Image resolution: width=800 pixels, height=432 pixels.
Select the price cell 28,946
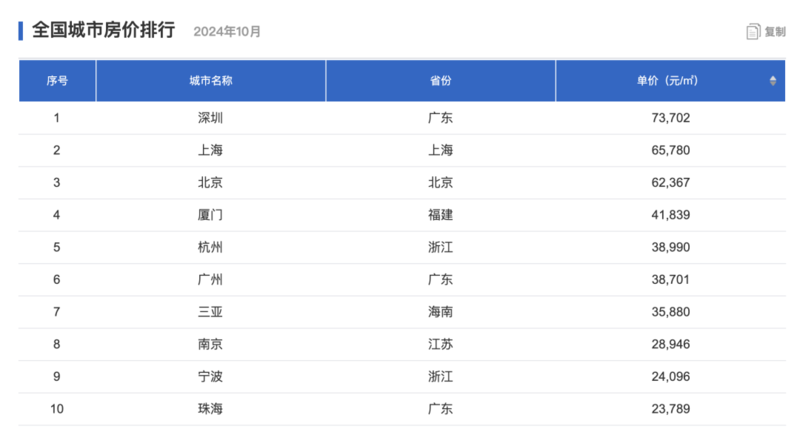tap(670, 344)
